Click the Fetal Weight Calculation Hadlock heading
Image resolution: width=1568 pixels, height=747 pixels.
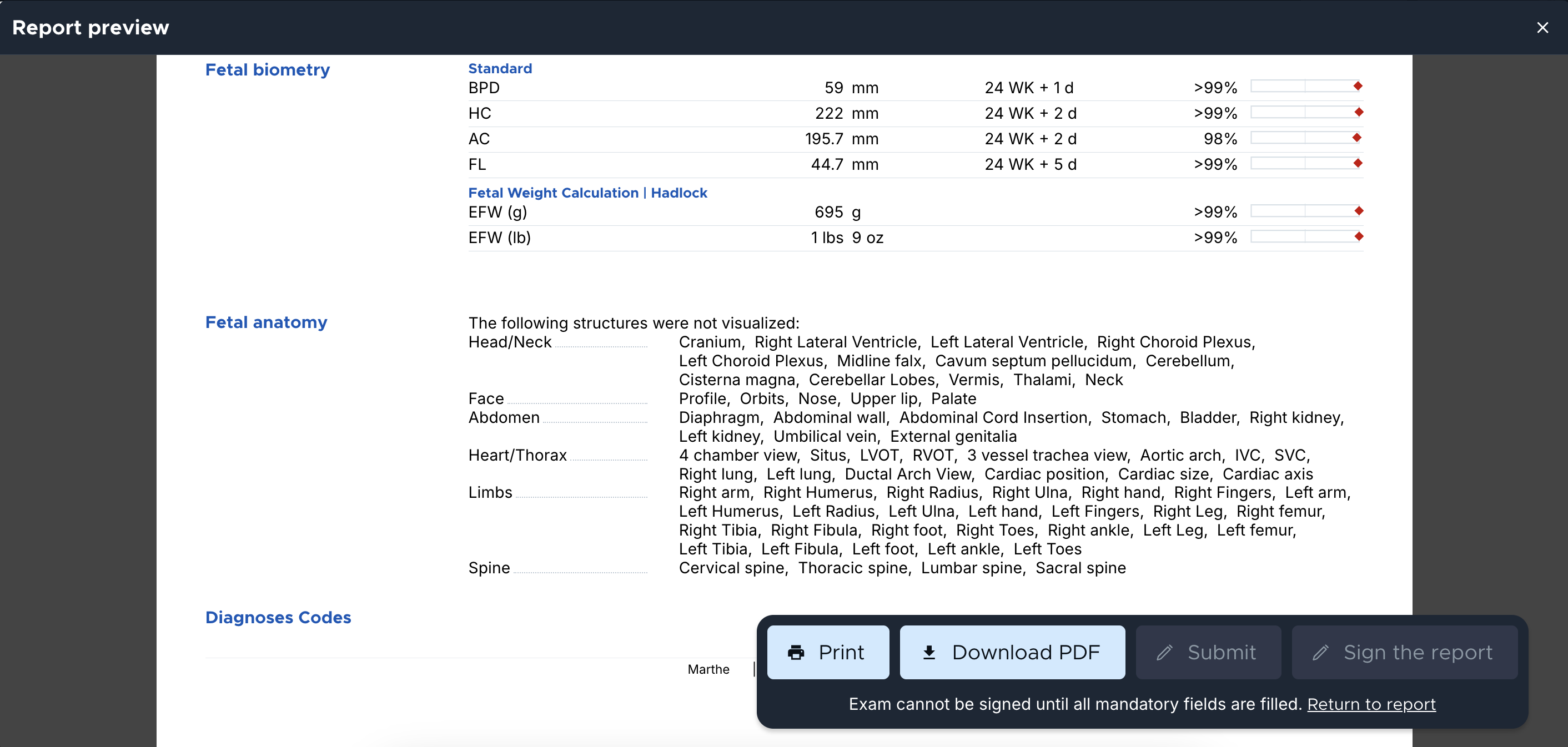click(587, 193)
